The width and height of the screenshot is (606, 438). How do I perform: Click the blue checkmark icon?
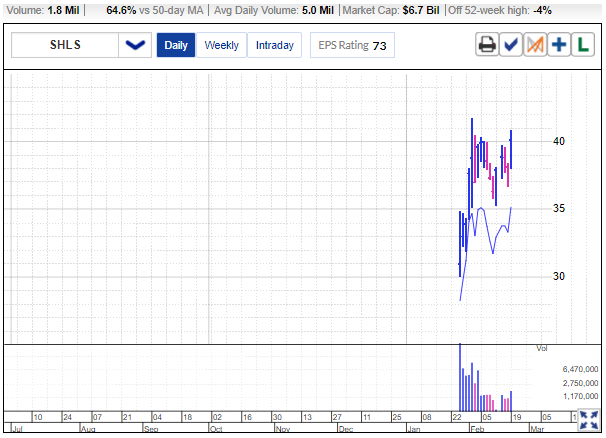[x=511, y=46]
